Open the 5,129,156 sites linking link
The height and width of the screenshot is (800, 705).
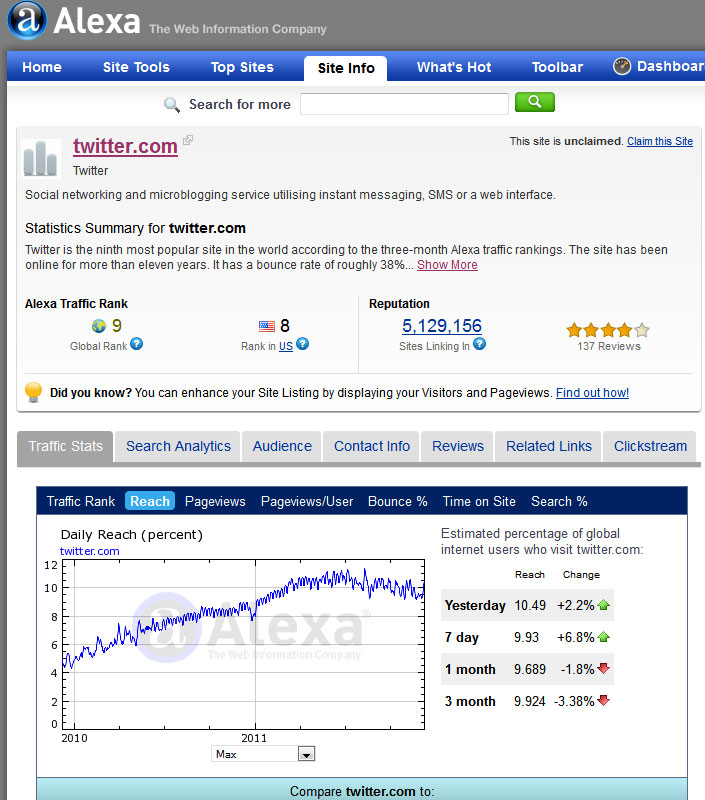tap(442, 326)
